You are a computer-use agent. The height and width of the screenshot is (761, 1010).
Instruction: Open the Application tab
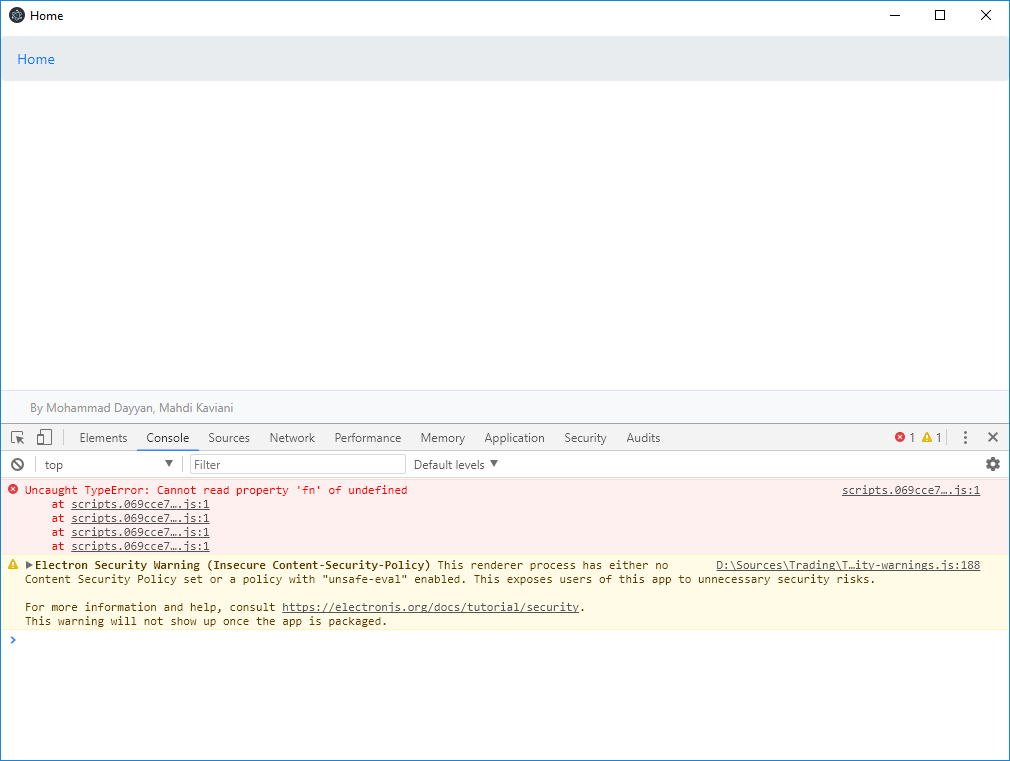point(514,438)
